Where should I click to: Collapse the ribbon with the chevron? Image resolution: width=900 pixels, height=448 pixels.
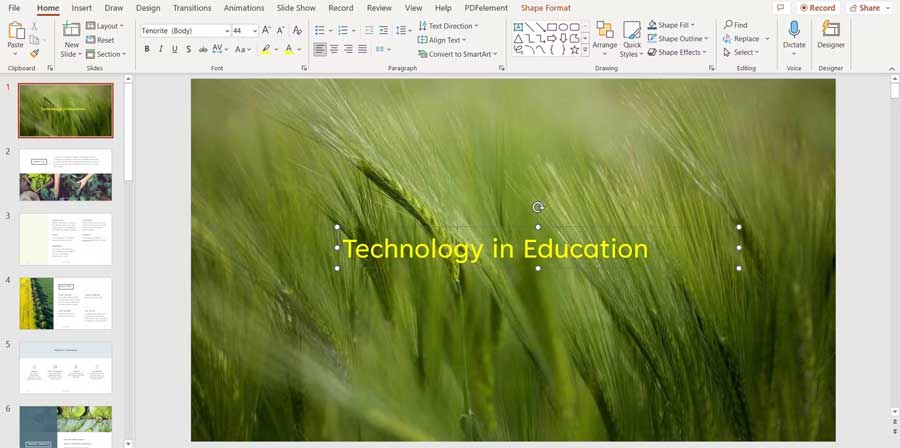[x=891, y=69]
